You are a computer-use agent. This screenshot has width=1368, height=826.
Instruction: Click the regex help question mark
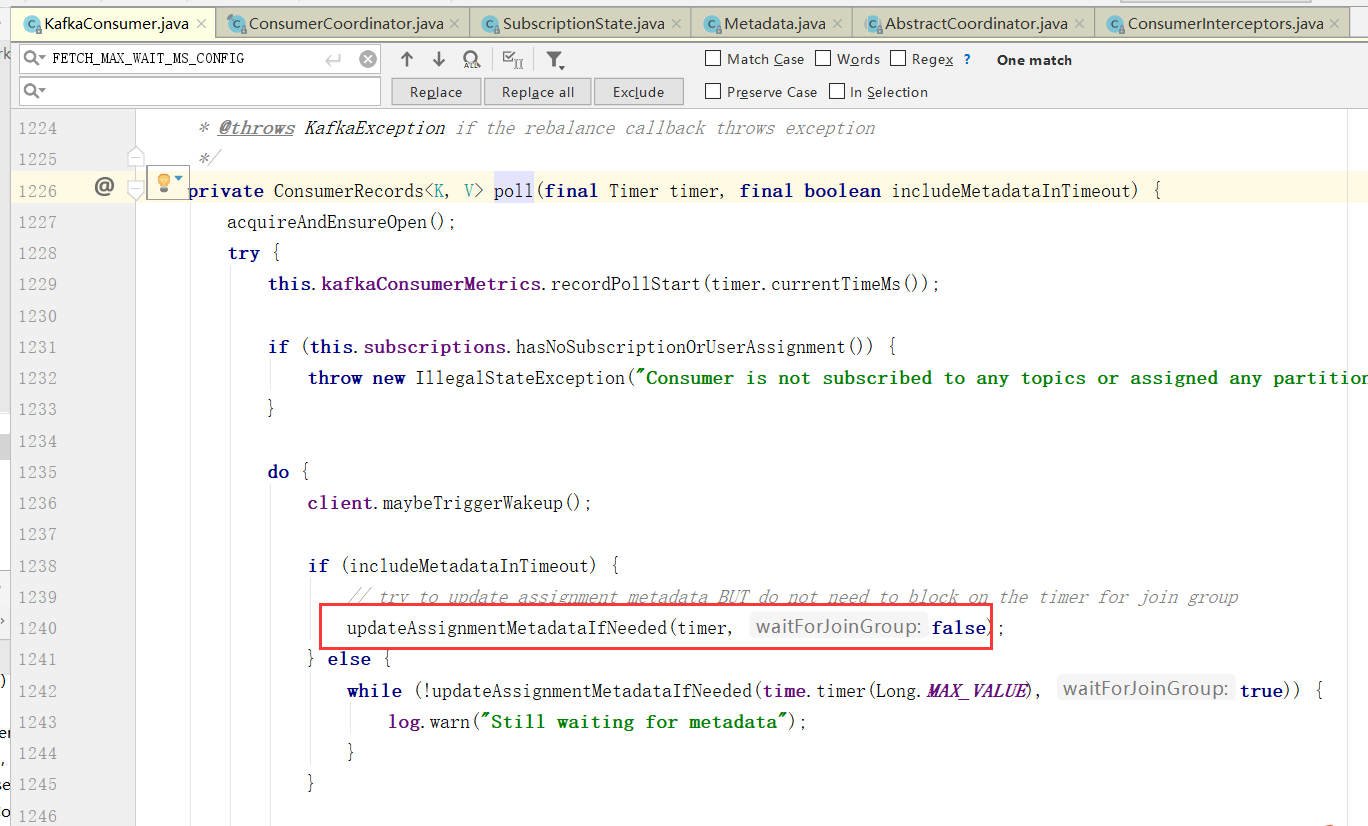(967, 60)
